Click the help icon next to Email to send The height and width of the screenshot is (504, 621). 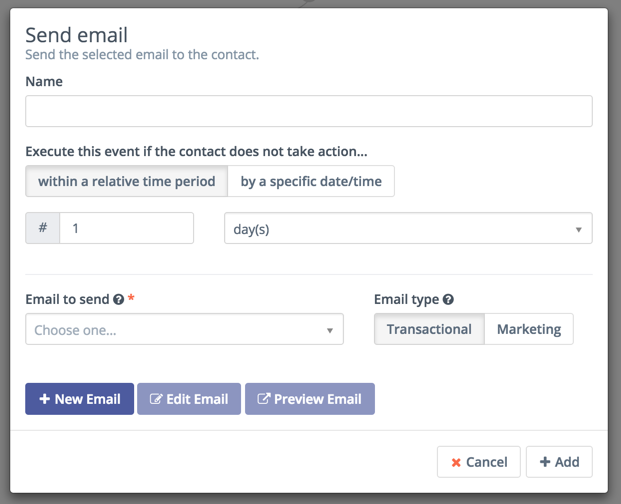tap(118, 299)
